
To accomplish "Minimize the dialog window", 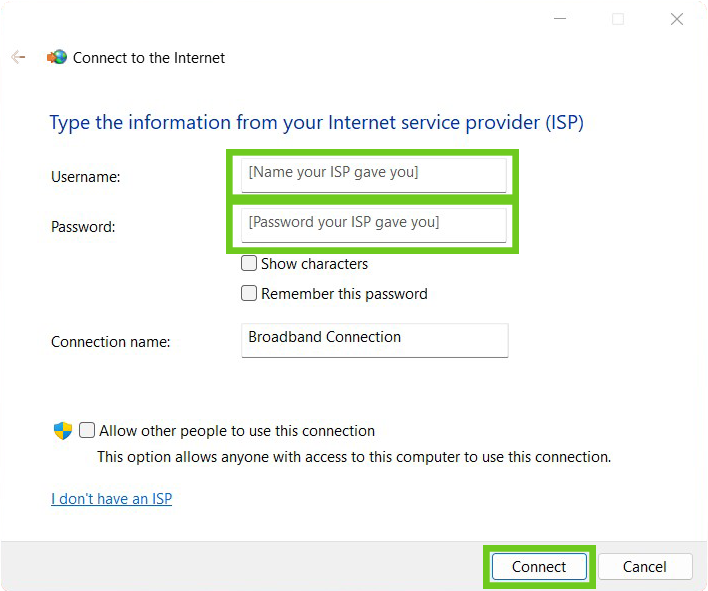I will click(558, 19).
